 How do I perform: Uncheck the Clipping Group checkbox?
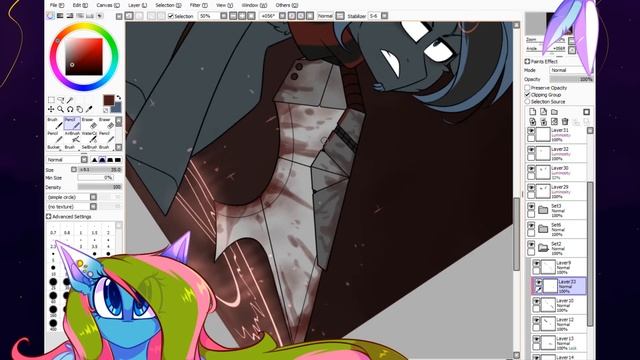527,94
